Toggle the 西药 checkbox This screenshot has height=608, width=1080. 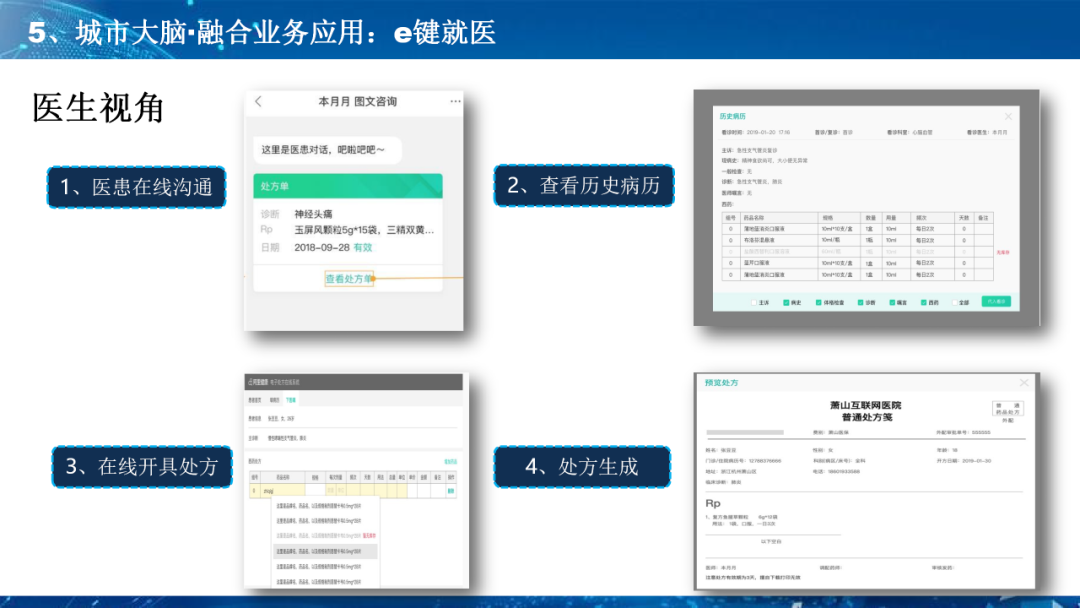tap(923, 301)
